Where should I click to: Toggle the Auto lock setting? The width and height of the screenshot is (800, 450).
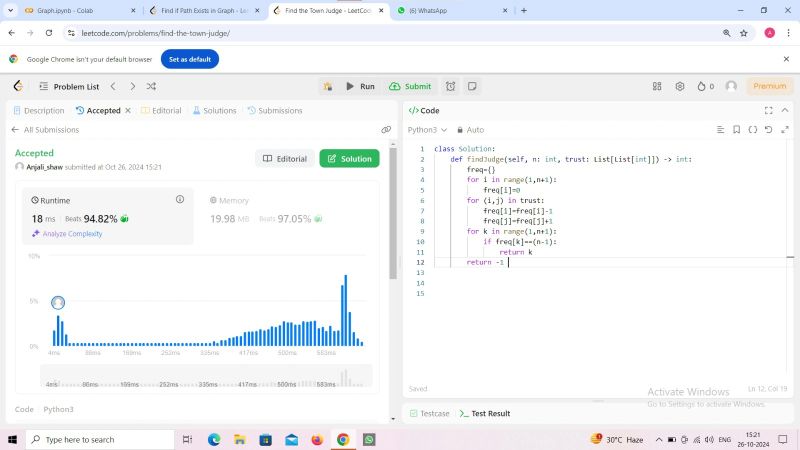click(x=470, y=130)
